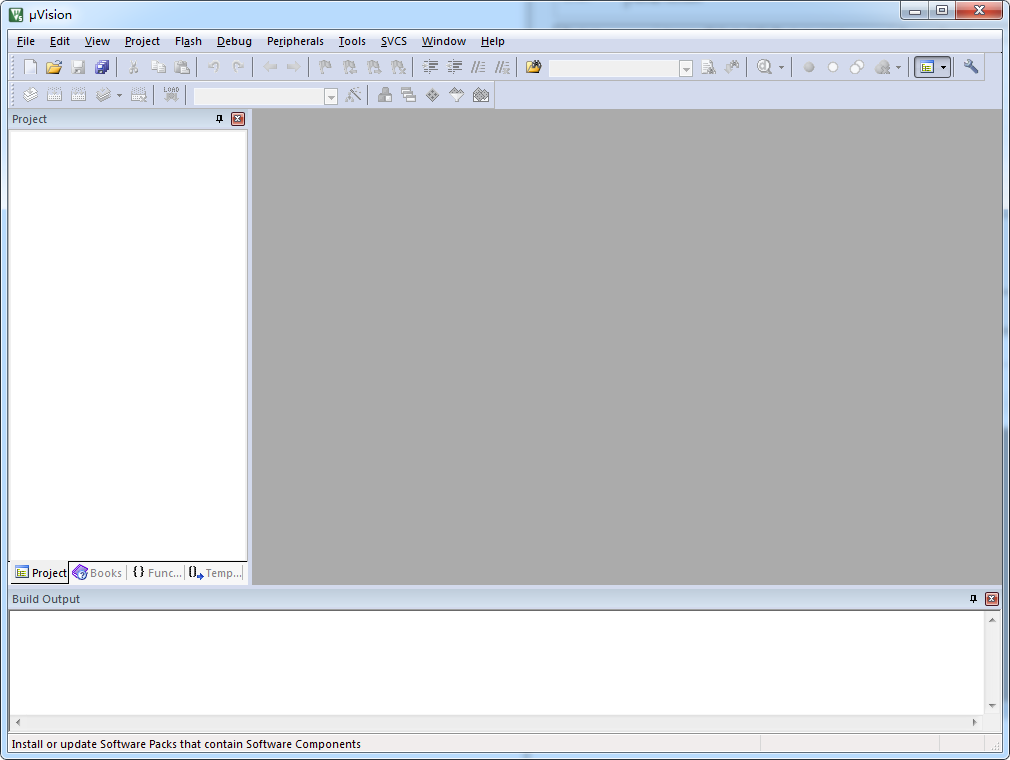Expand the target selection combo box dropdown
The image size is (1010, 760).
(330, 97)
